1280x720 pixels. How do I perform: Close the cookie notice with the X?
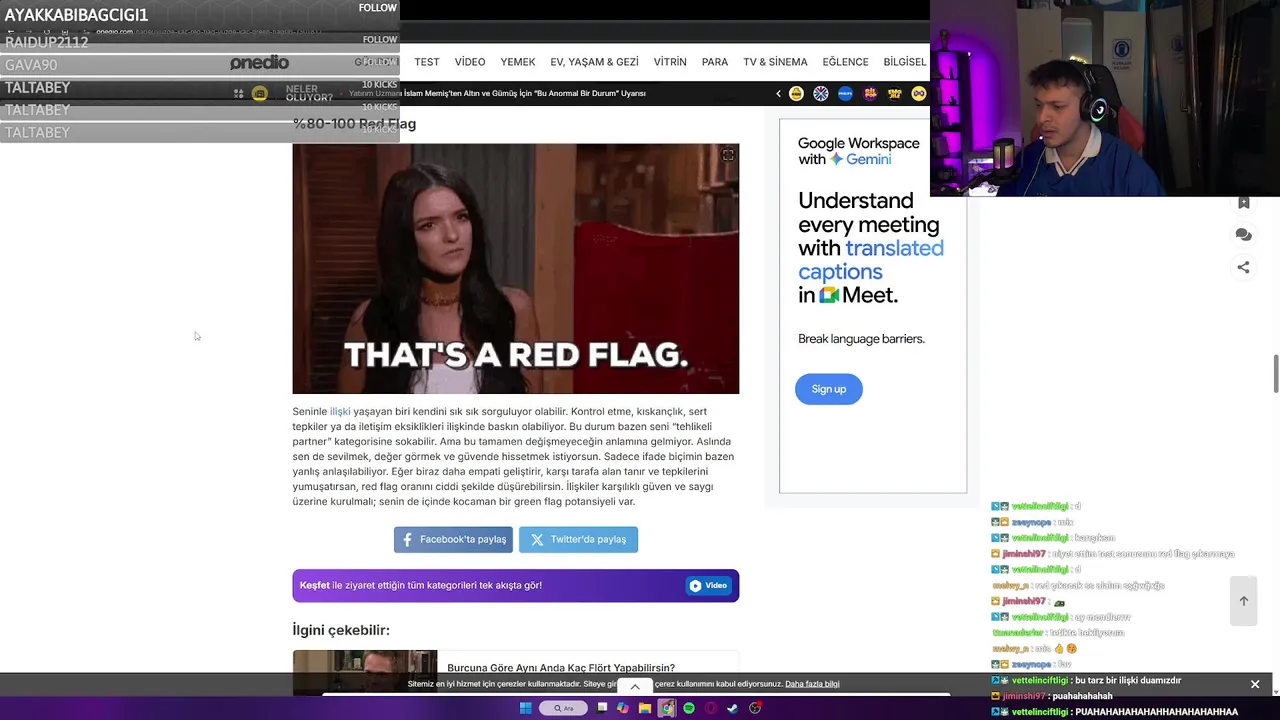coord(1255,684)
